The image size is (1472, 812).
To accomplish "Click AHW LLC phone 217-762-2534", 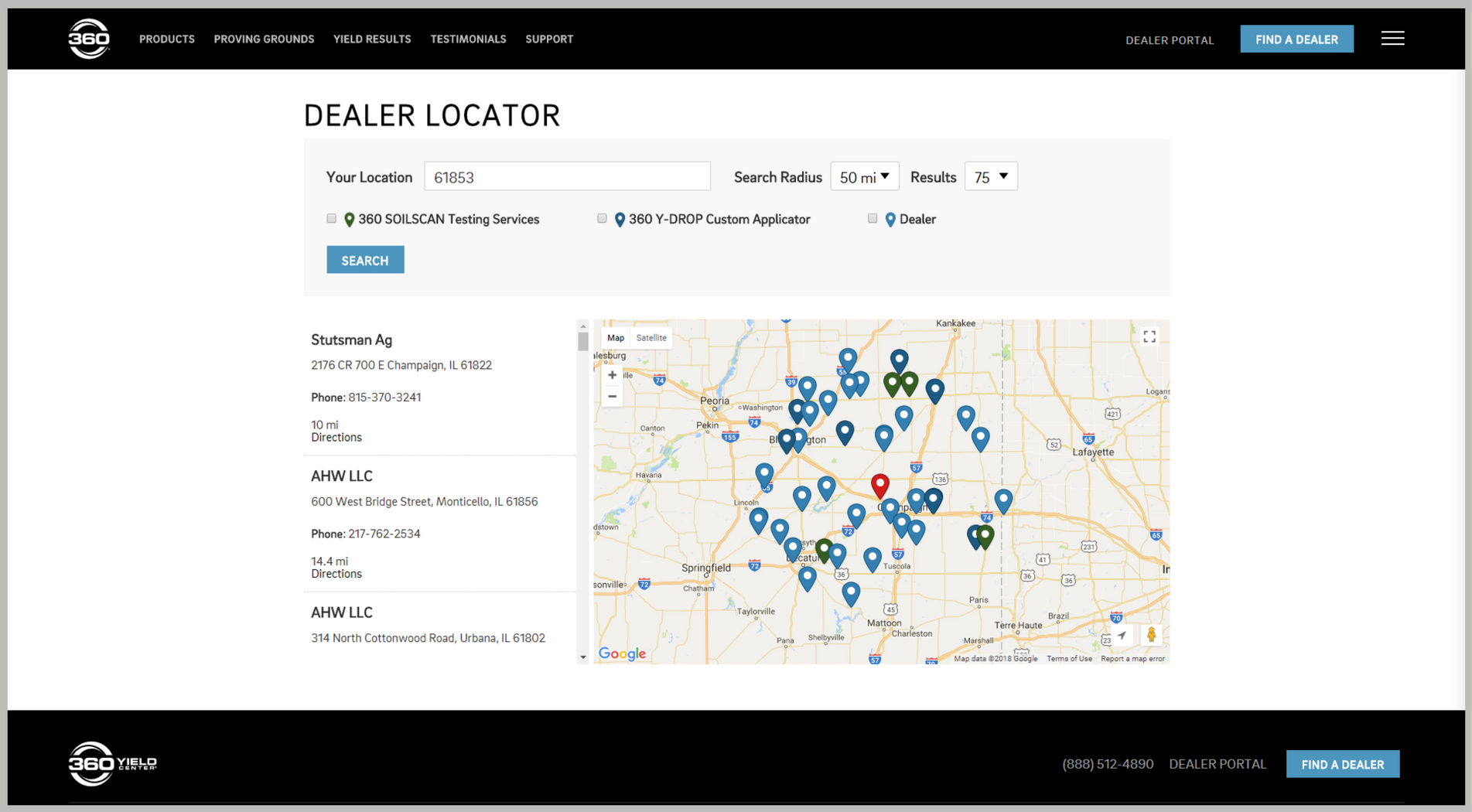I will click(x=384, y=534).
